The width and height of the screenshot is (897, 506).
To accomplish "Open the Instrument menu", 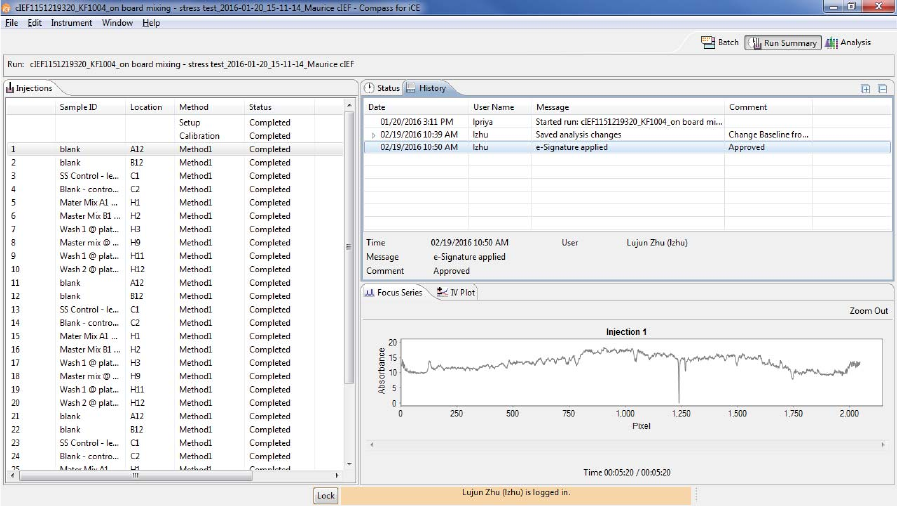I will coord(71,22).
